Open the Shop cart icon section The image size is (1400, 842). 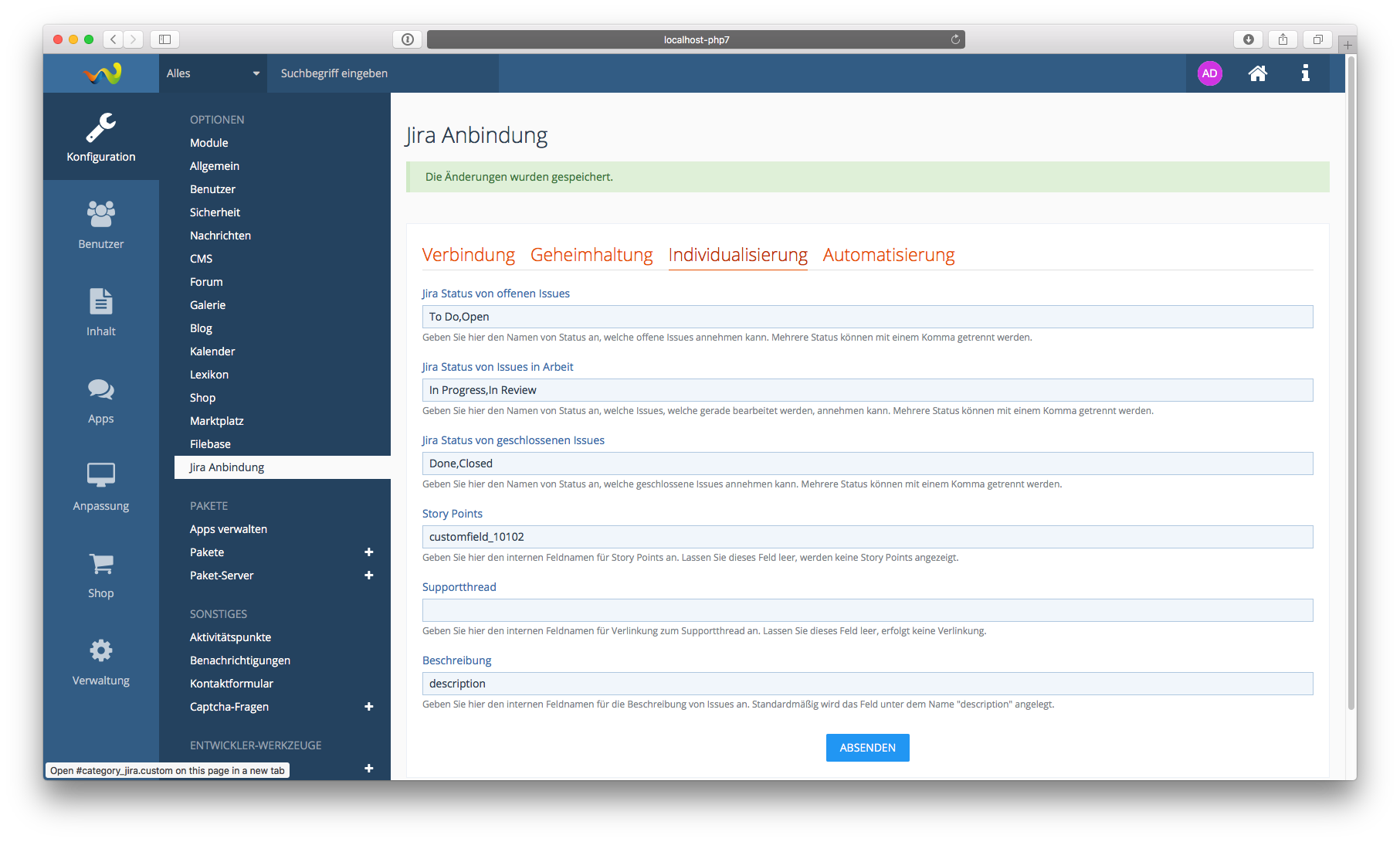click(x=100, y=574)
